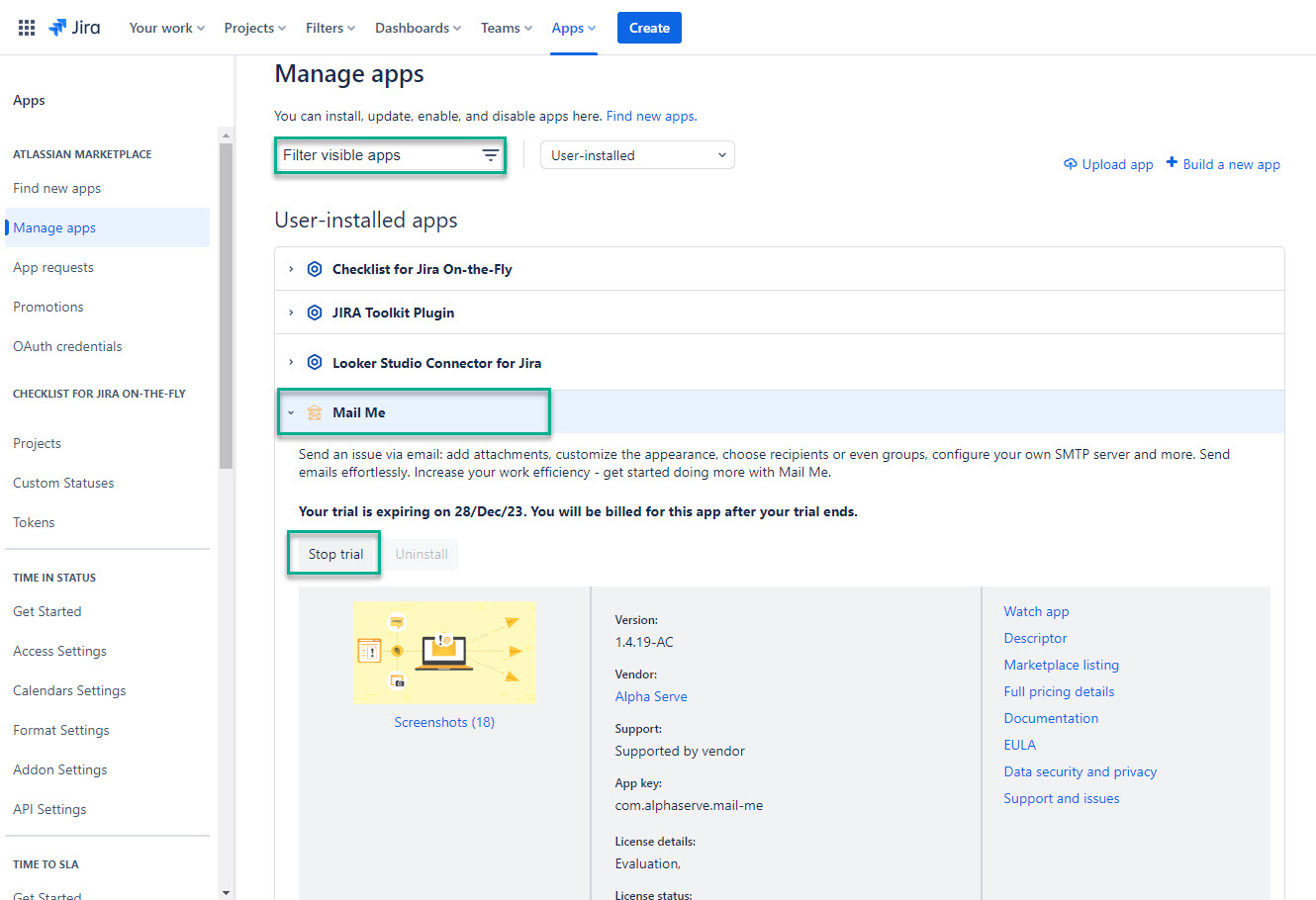Image resolution: width=1316 pixels, height=900 pixels.
Task: Click the Jira logo
Action: tap(74, 28)
